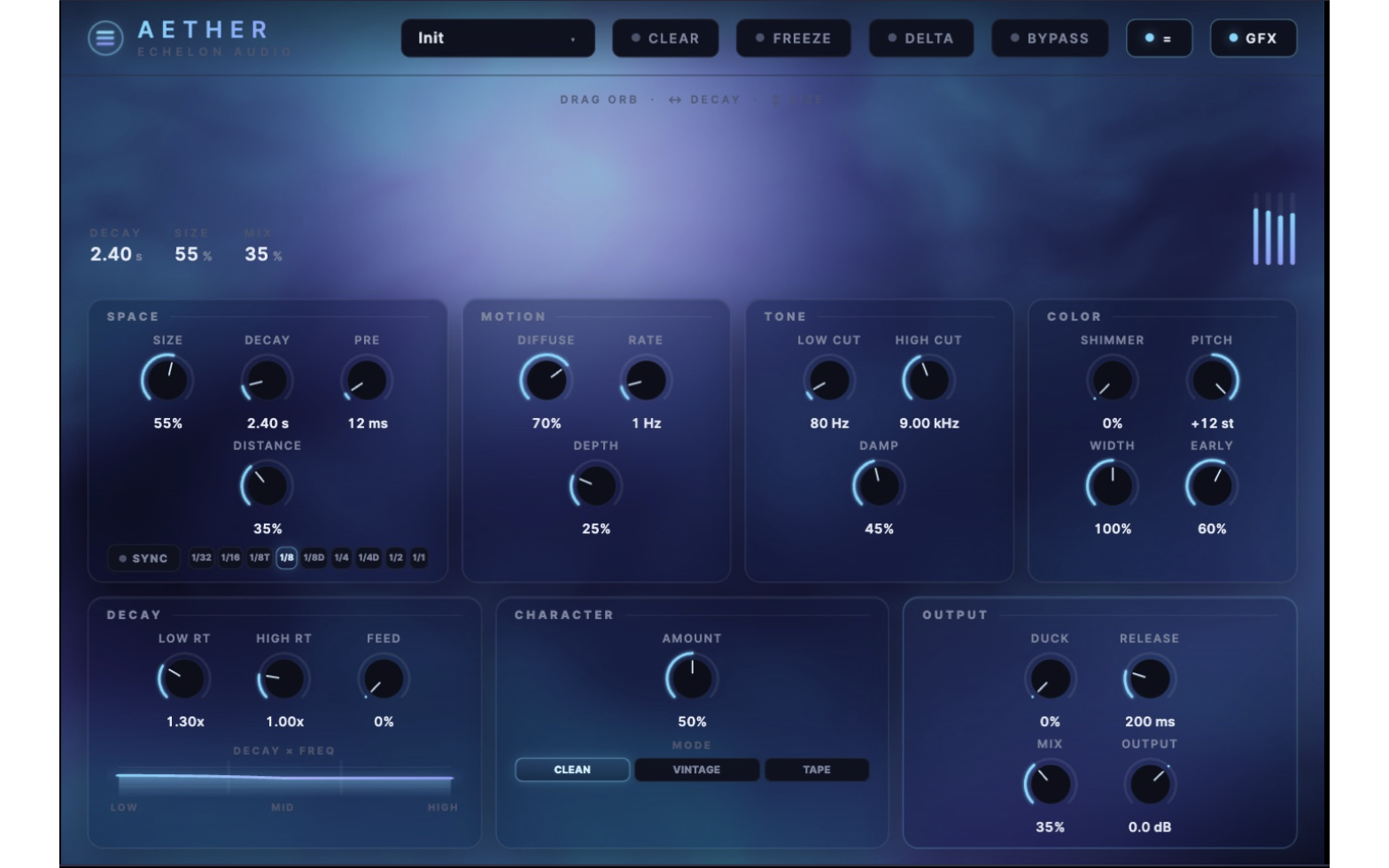Click the PITCH knob

pos(1212,380)
